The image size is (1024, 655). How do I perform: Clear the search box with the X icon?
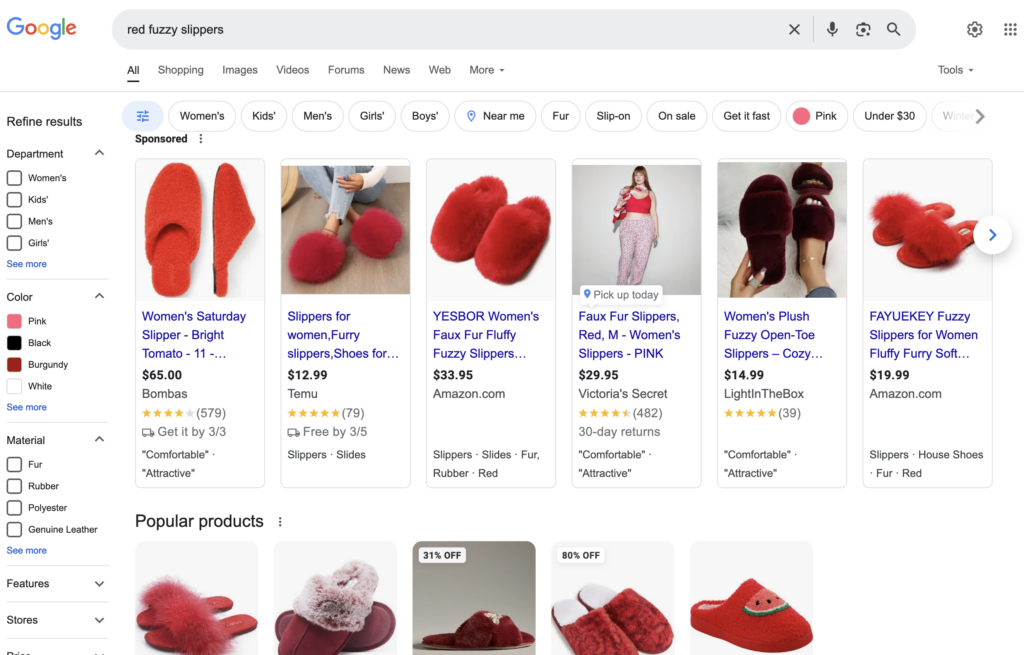794,29
